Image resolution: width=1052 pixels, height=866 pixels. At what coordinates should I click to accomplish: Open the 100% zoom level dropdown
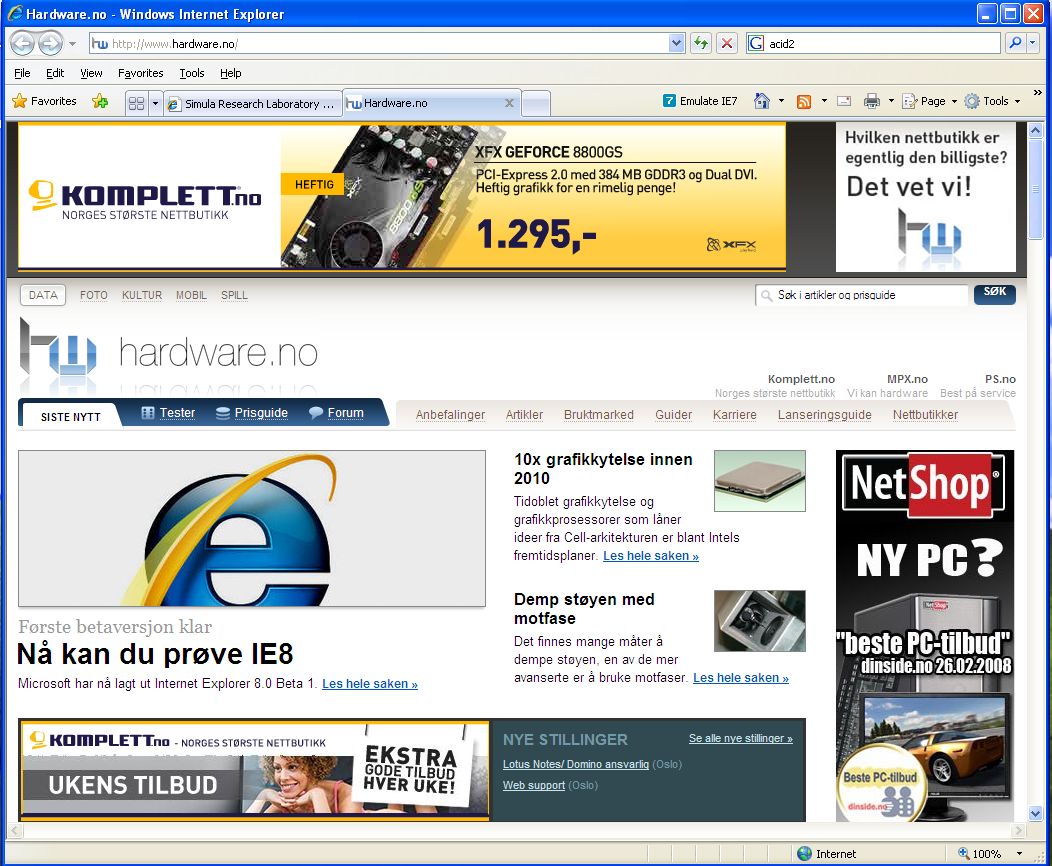pyautogui.click(x=1020, y=853)
